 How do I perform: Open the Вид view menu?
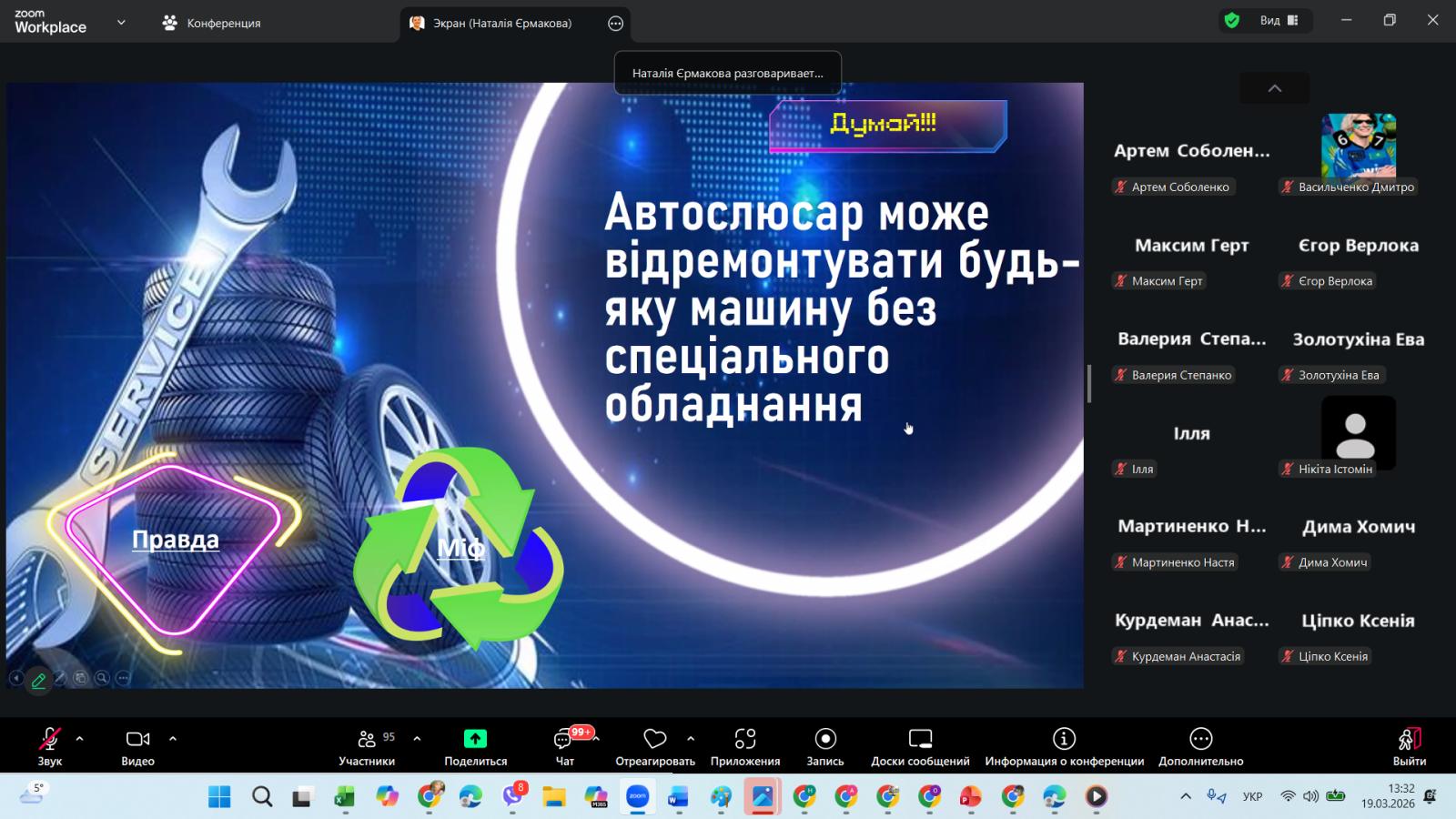[1279, 20]
